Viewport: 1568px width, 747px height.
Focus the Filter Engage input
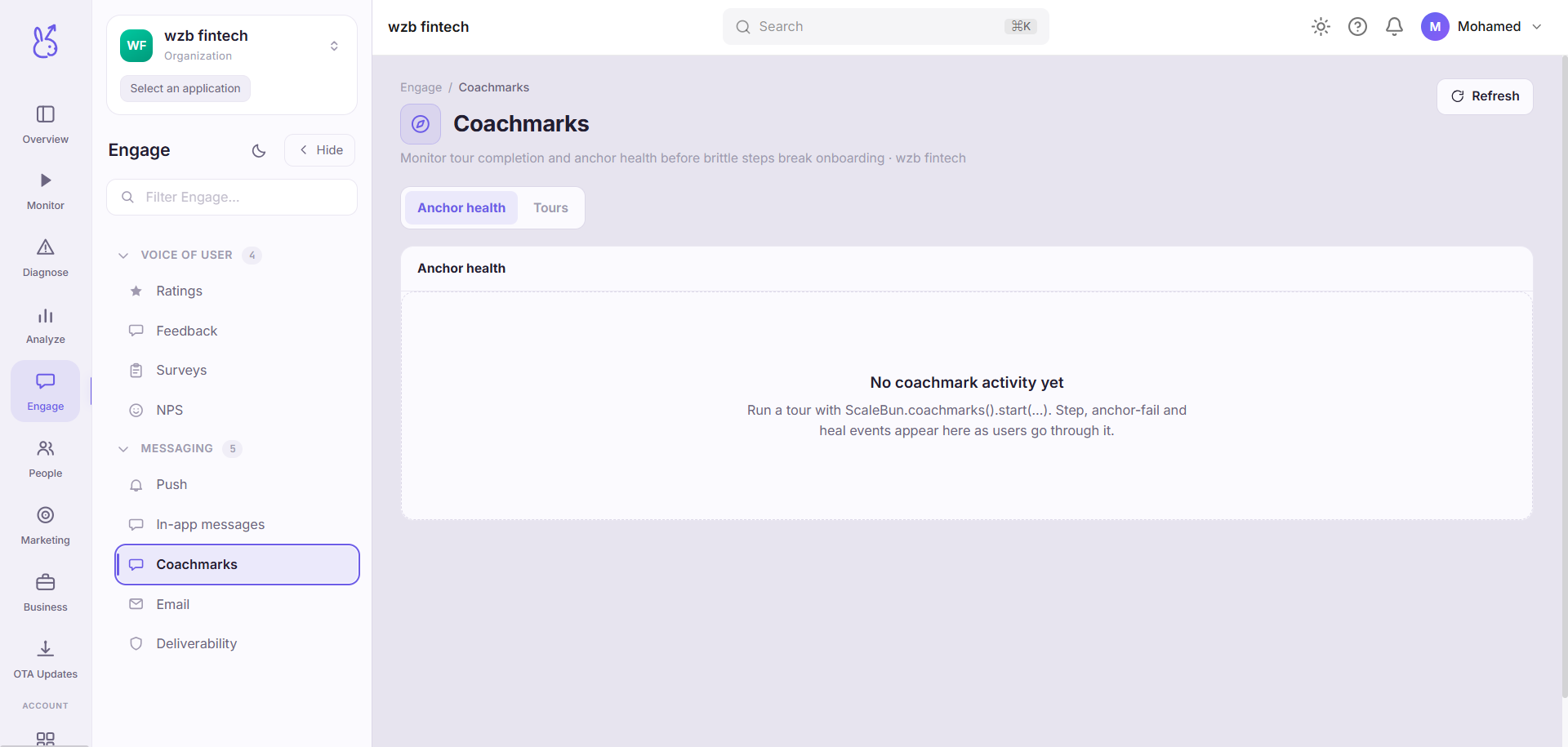[x=232, y=197]
